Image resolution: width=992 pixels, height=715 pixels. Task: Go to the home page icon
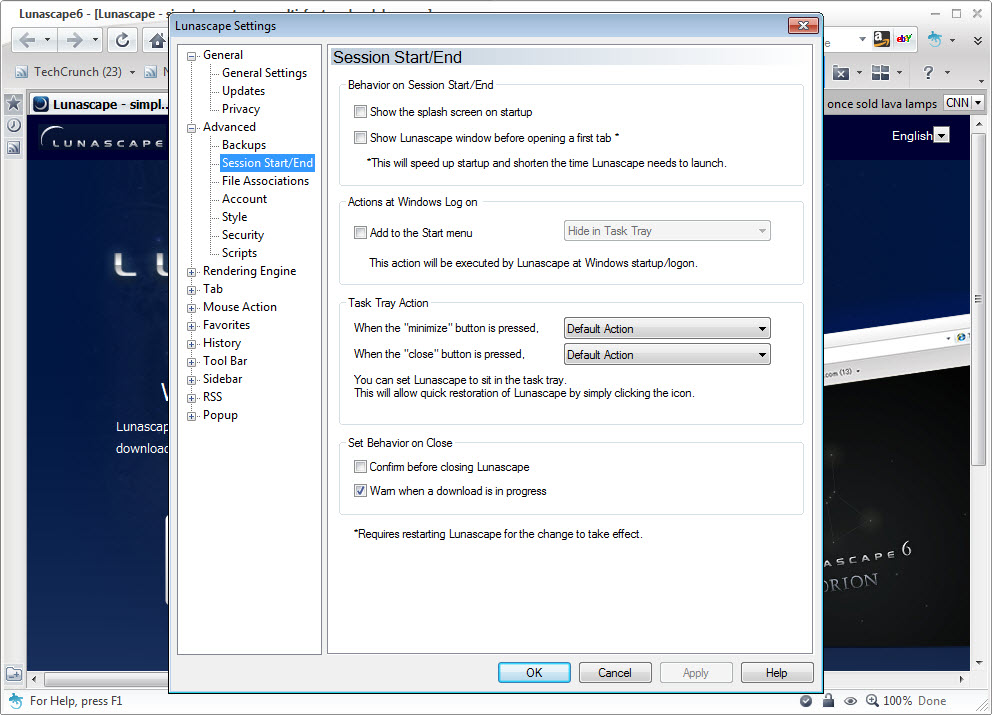click(156, 40)
